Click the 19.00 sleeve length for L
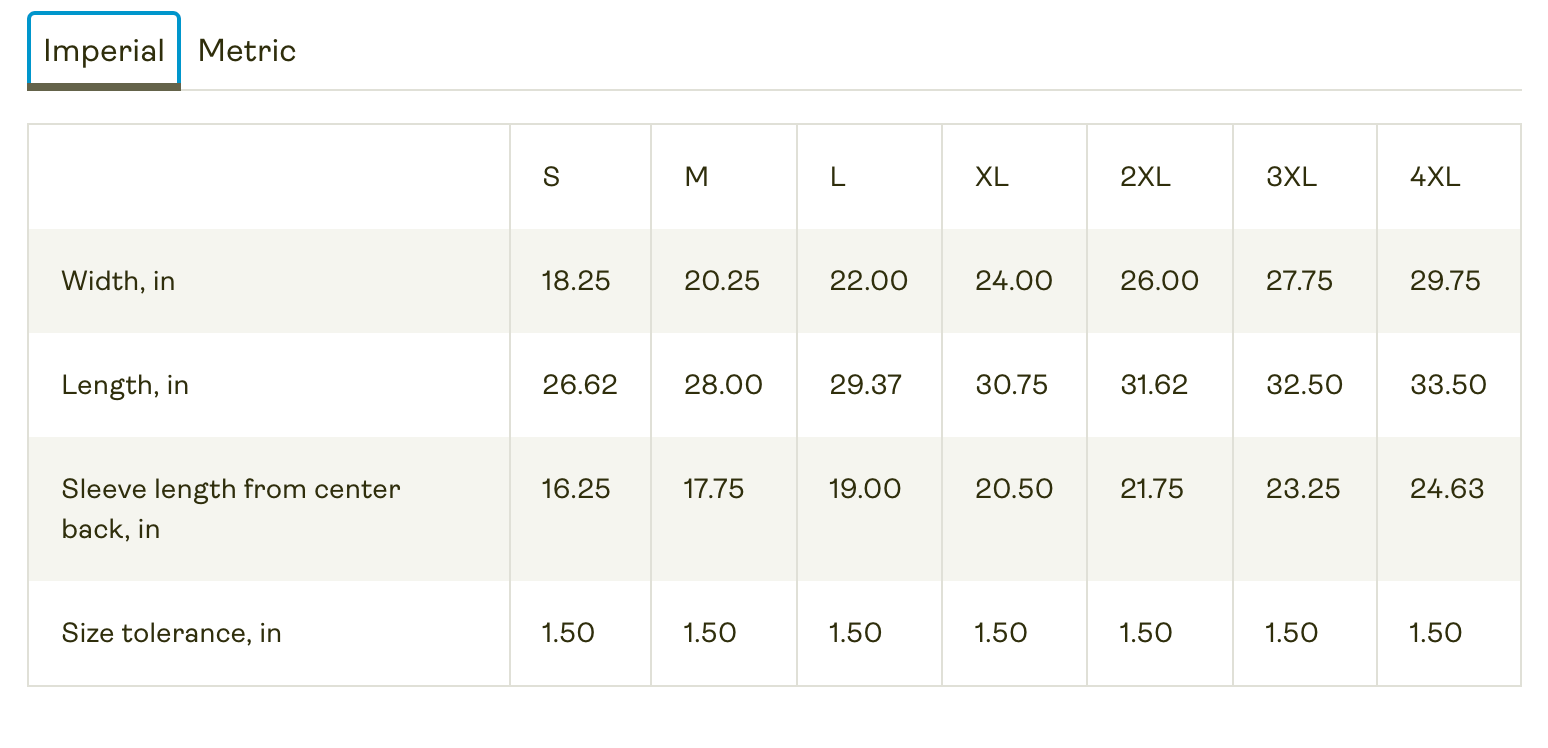Screen dimensions: 1548x748 pos(865,489)
